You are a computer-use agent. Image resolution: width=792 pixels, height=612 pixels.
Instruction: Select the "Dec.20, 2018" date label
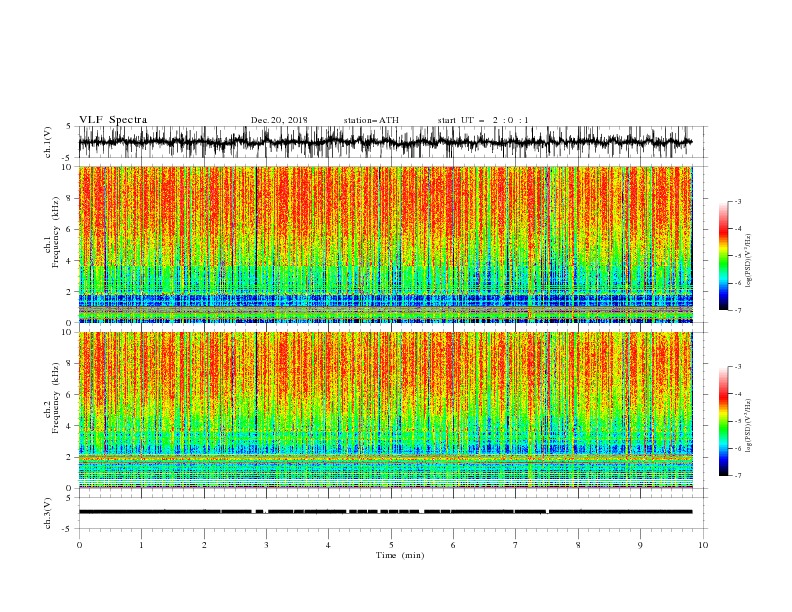click(x=279, y=120)
